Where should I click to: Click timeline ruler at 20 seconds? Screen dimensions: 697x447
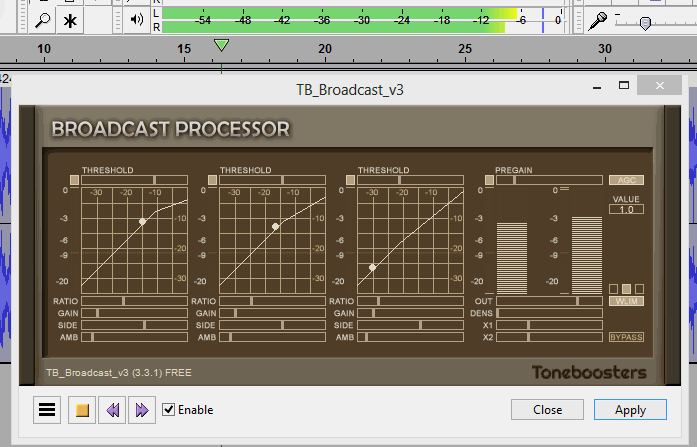tap(325, 49)
